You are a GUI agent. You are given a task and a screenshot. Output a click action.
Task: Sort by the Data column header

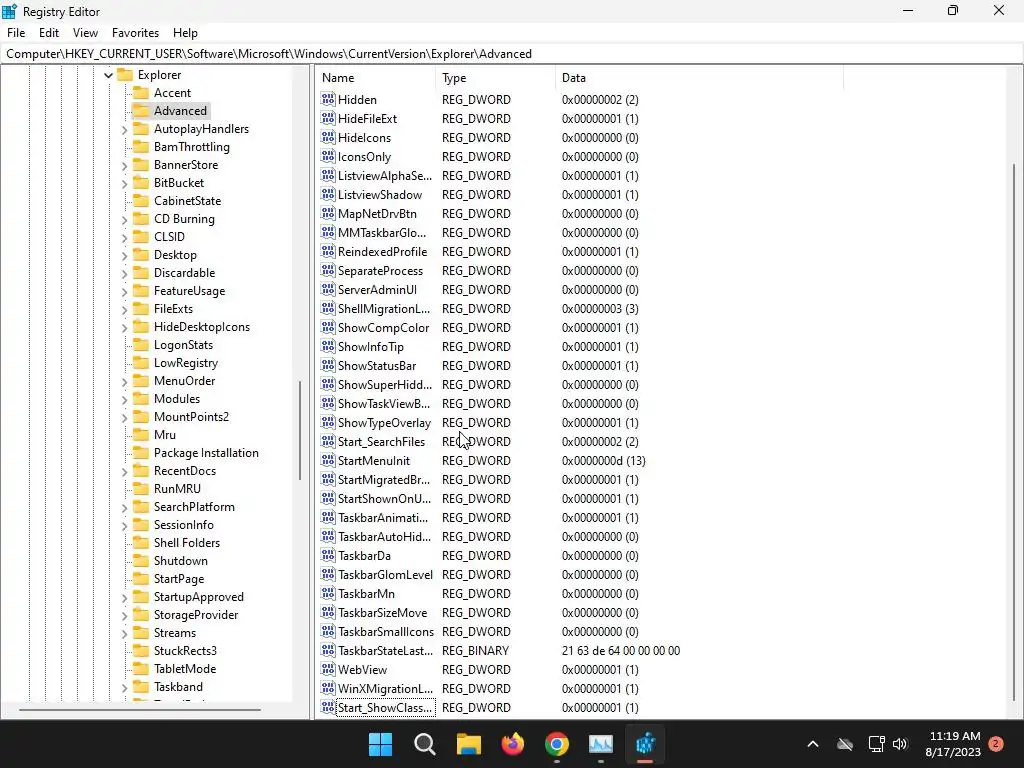[699, 78]
